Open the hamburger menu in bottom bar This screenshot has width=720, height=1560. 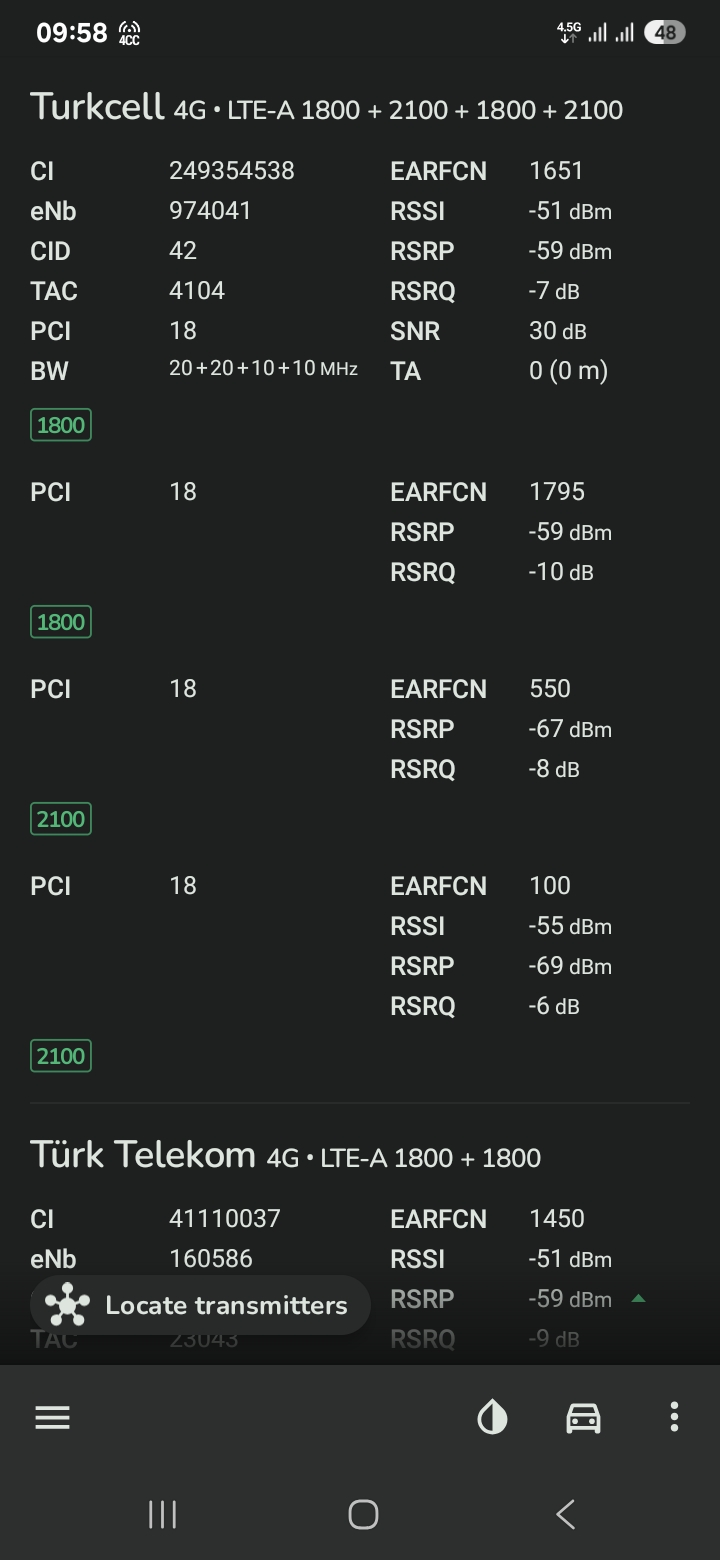click(x=52, y=1417)
